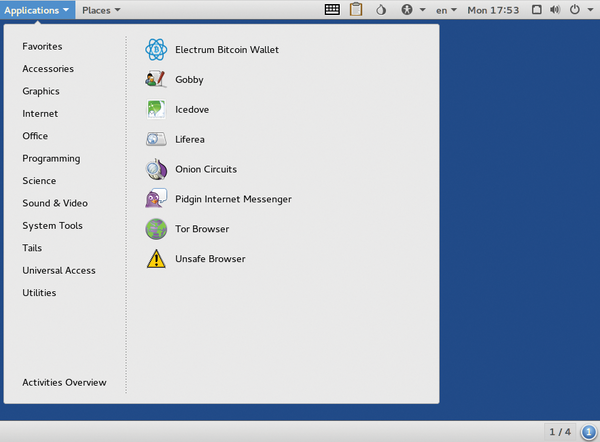Viewport: 600px width, 442px height.
Task: Click the screen icon beside the clock
Action: pos(537,10)
